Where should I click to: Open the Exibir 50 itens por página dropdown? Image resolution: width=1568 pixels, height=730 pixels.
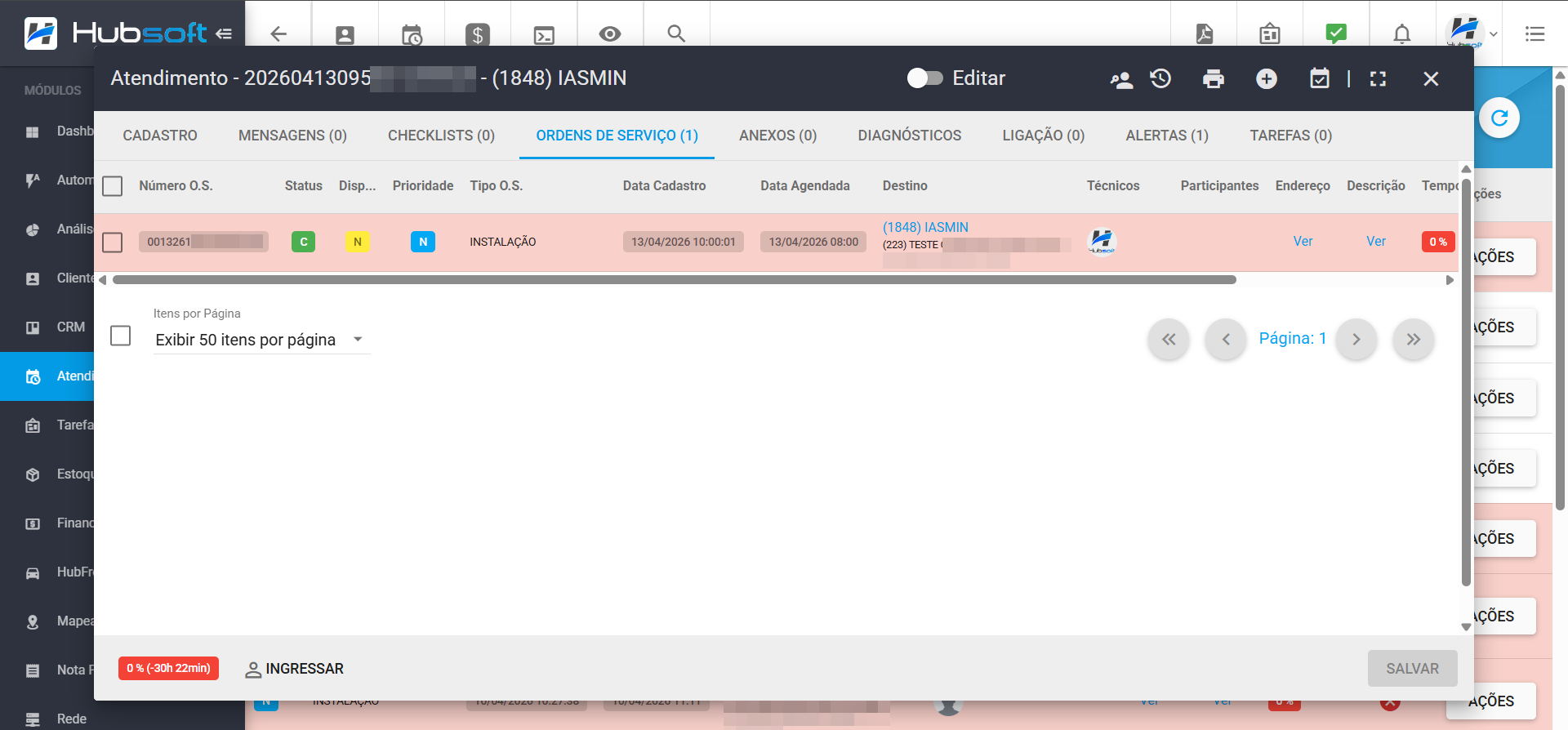(261, 340)
